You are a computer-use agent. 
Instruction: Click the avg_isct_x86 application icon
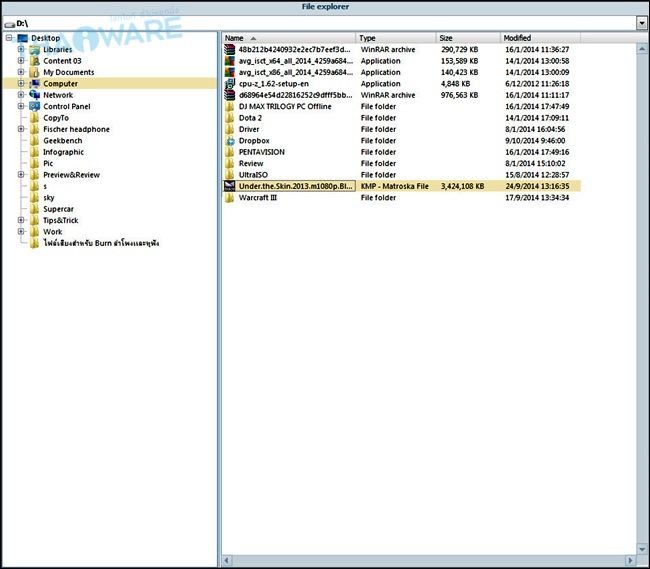(x=230, y=72)
